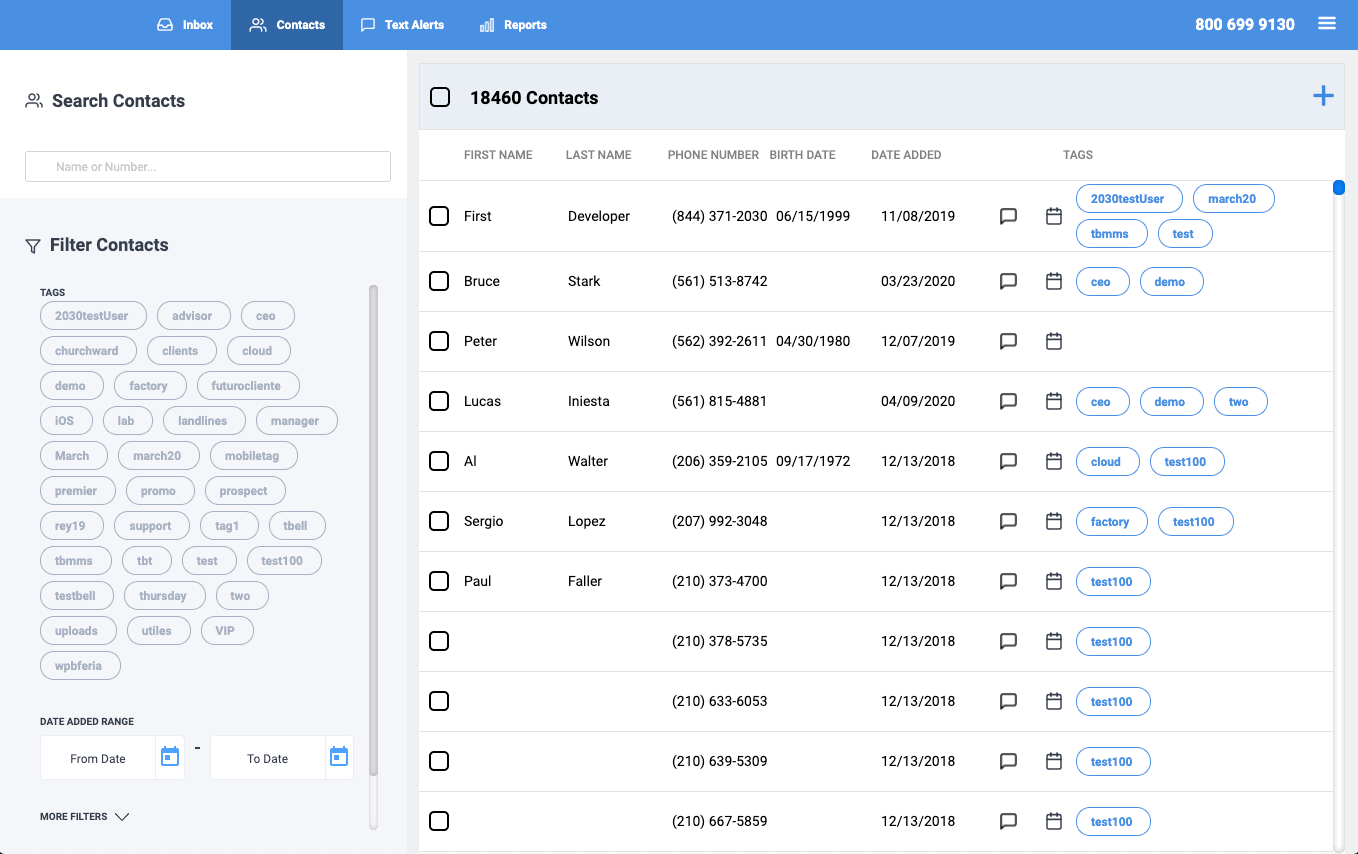Image resolution: width=1358 pixels, height=854 pixels.
Task: Check the box for Lucas Iniesta
Action: [439, 401]
